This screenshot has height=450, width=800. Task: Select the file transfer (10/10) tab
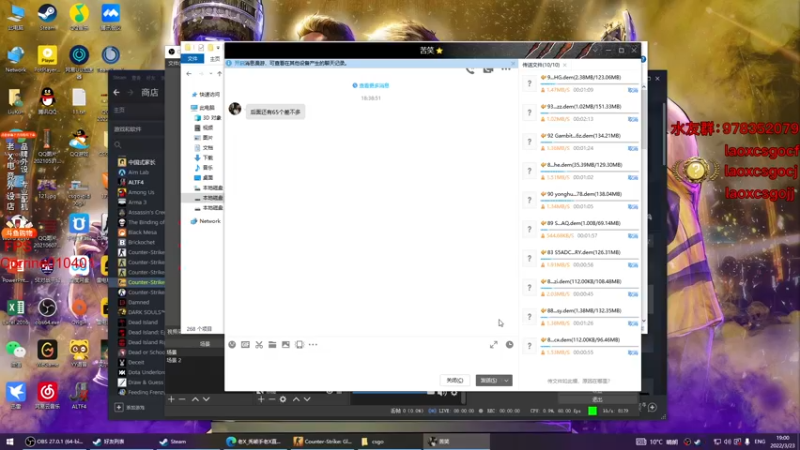point(541,65)
